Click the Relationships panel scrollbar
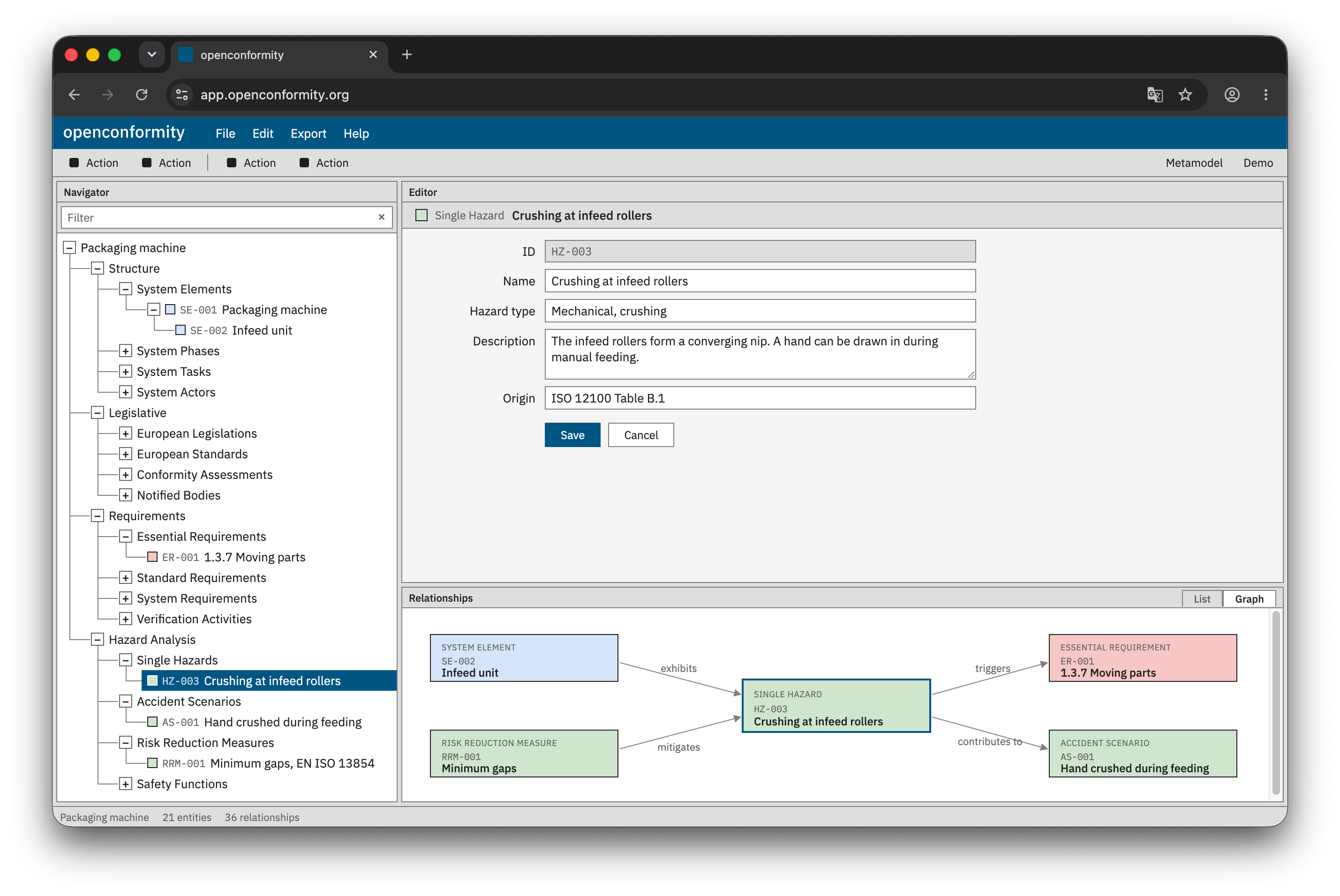 [x=1275, y=703]
